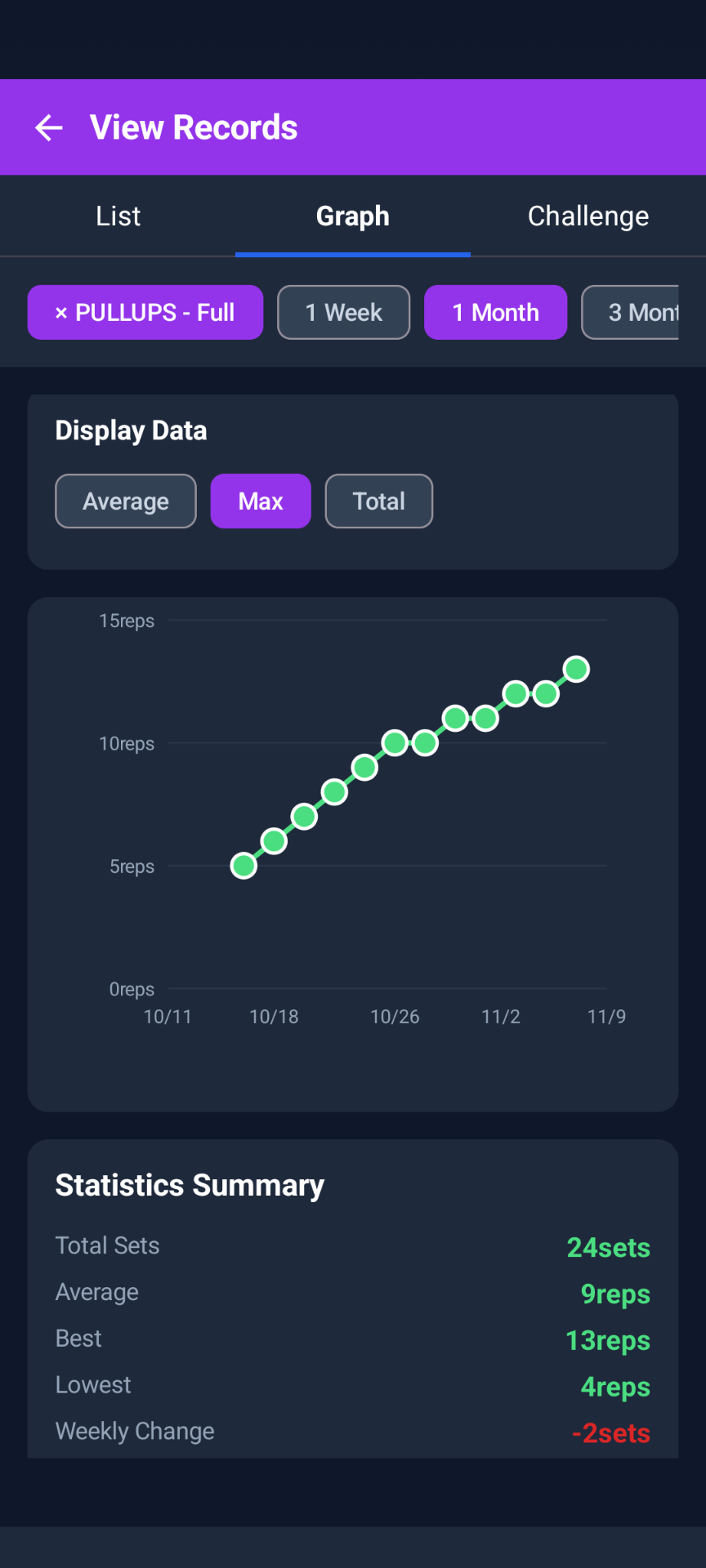The height and width of the screenshot is (1568, 706).
Task: Open the Graph tab
Action: pos(352,216)
